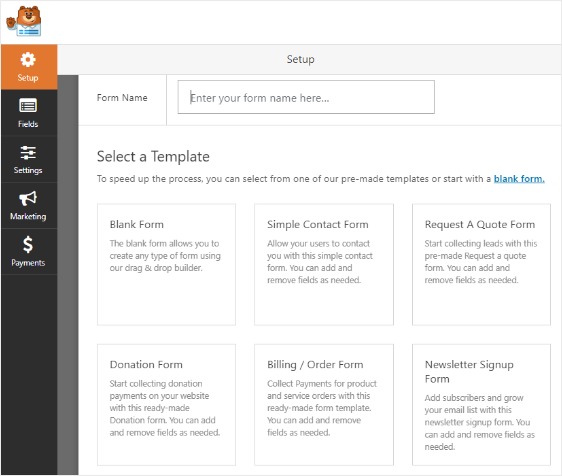Choose the Billing / Order Form template
The height and width of the screenshot is (476, 562).
point(324,405)
